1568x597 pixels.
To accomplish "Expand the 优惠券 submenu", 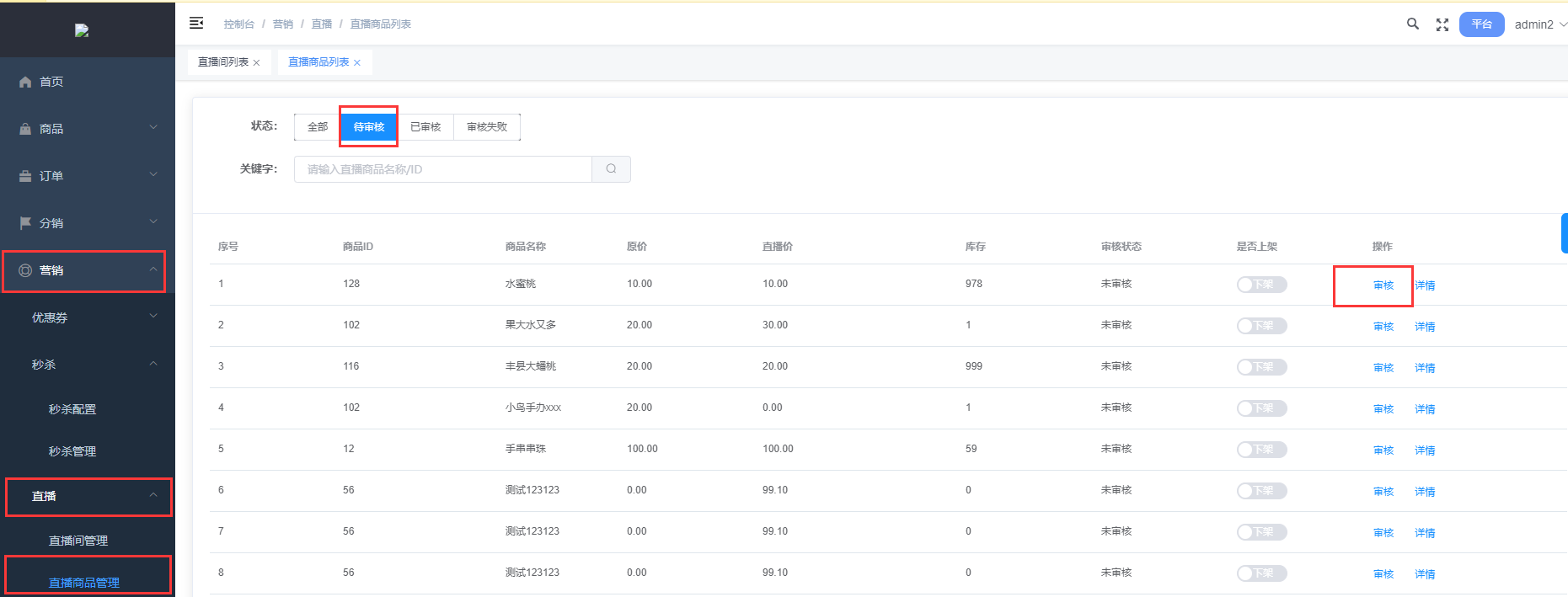I will point(93,317).
